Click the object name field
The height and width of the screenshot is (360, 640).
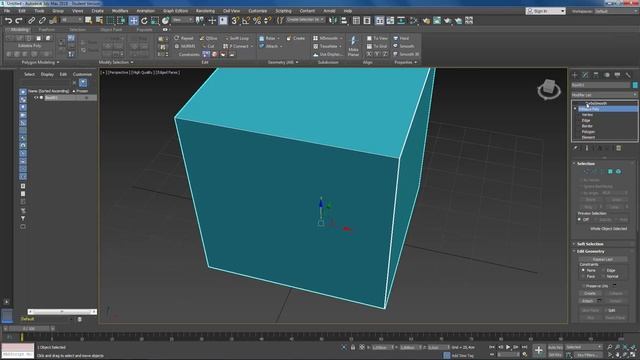(601, 85)
